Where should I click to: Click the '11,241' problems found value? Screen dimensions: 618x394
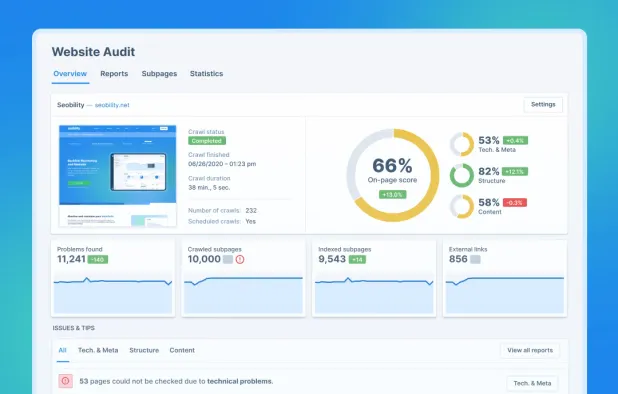[x=71, y=259]
